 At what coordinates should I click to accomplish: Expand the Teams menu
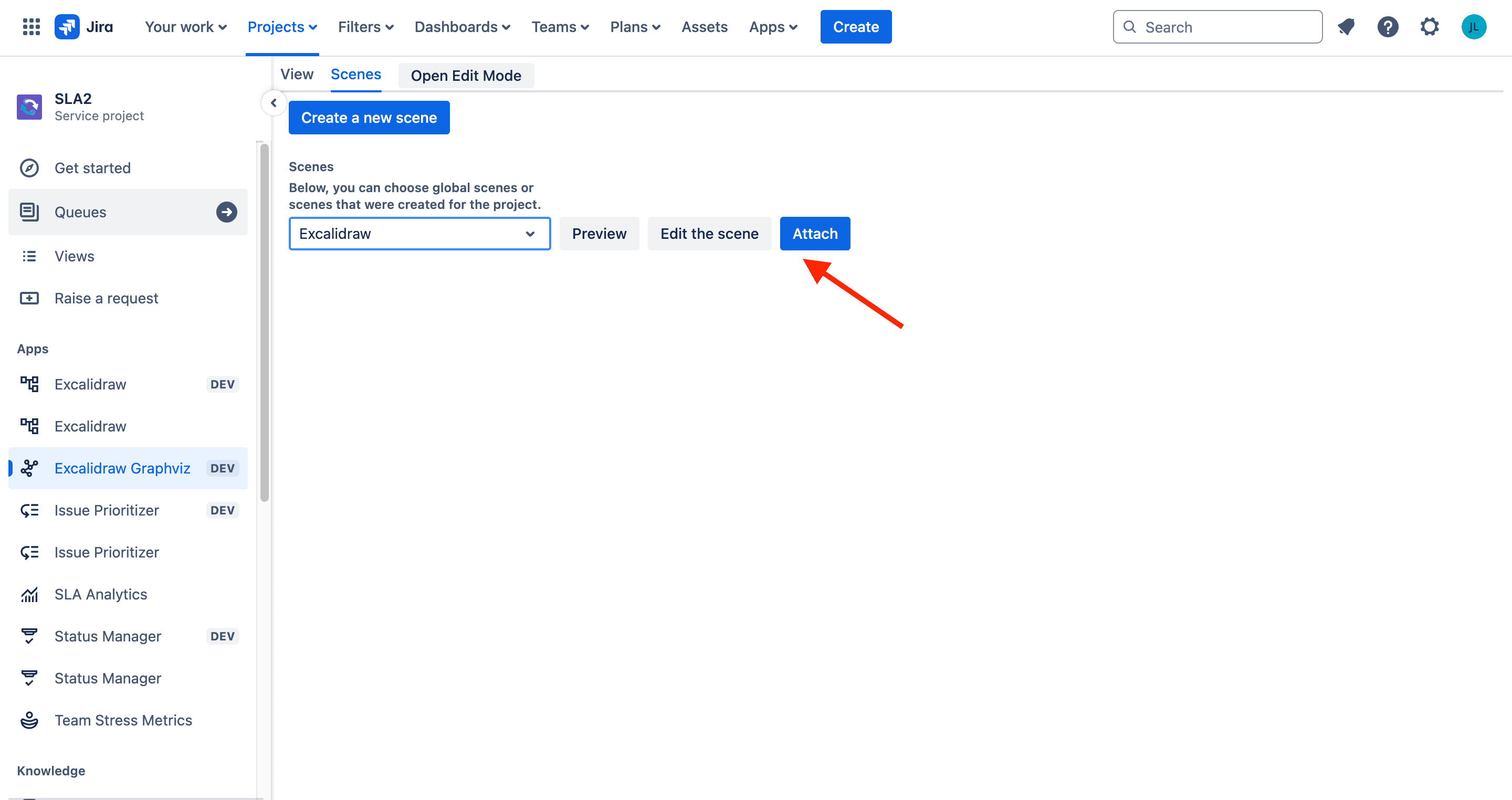(560, 27)
